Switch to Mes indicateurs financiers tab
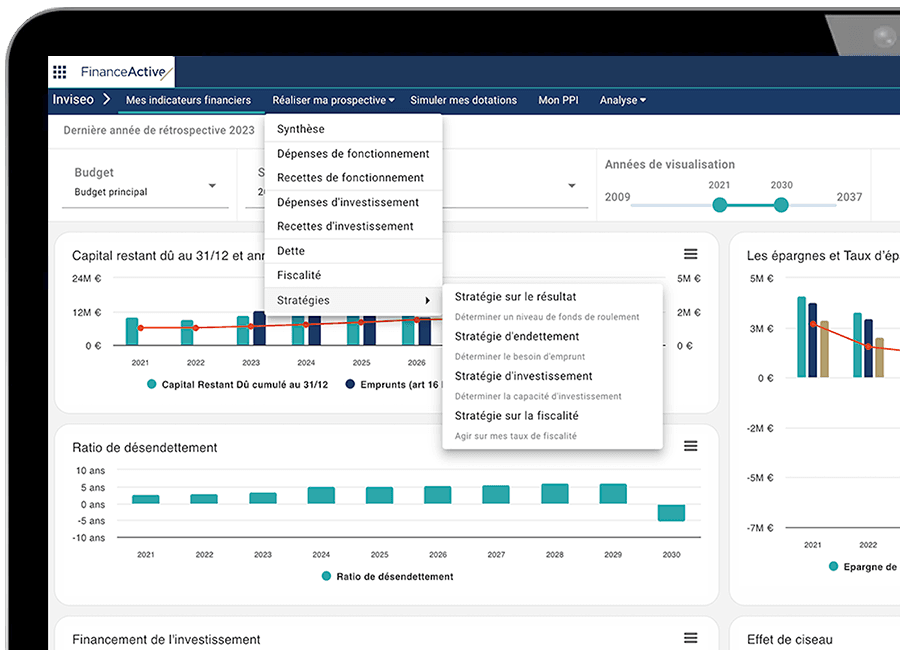This screenshot has width=900, height=650. coord(188,100)
